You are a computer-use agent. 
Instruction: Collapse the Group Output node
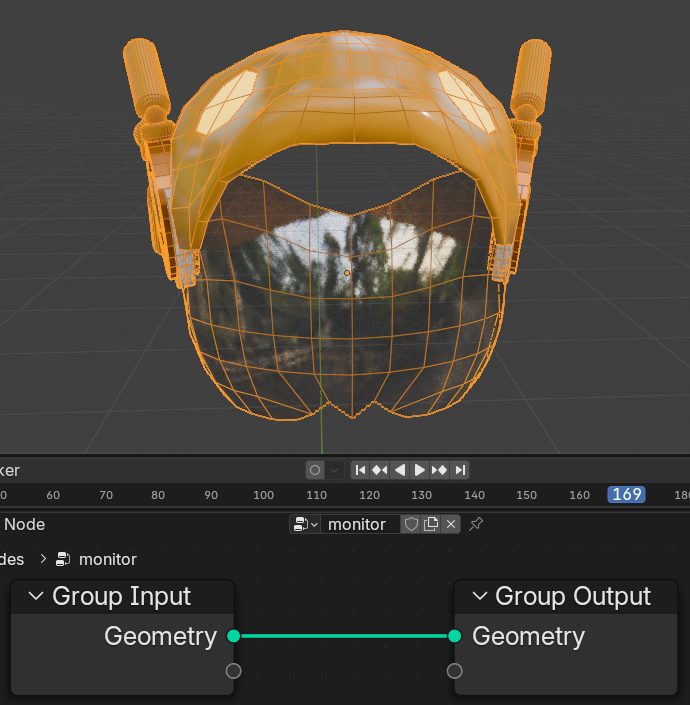click(x=479, y=597)
